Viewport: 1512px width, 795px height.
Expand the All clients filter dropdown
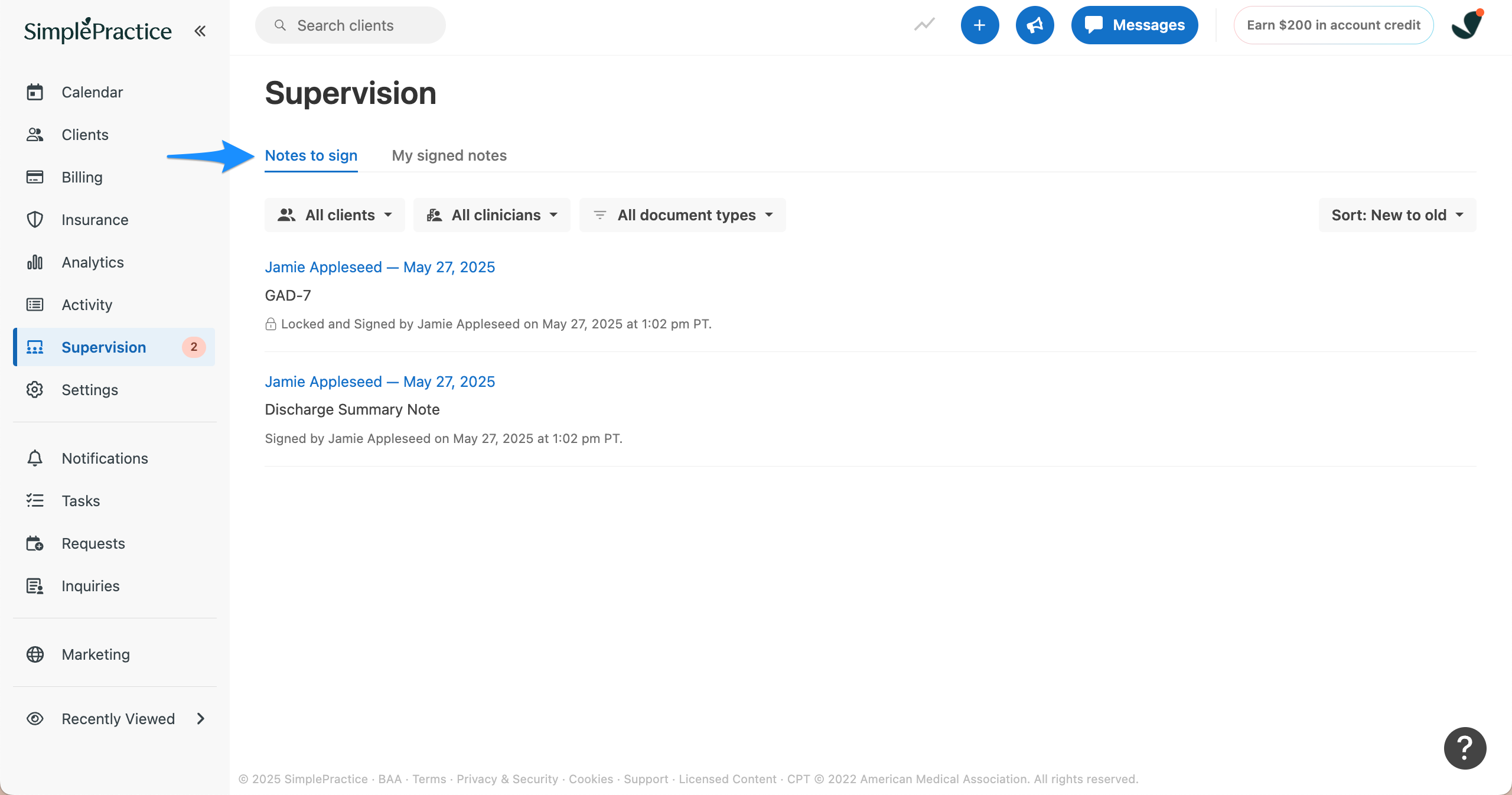(335, 215)
